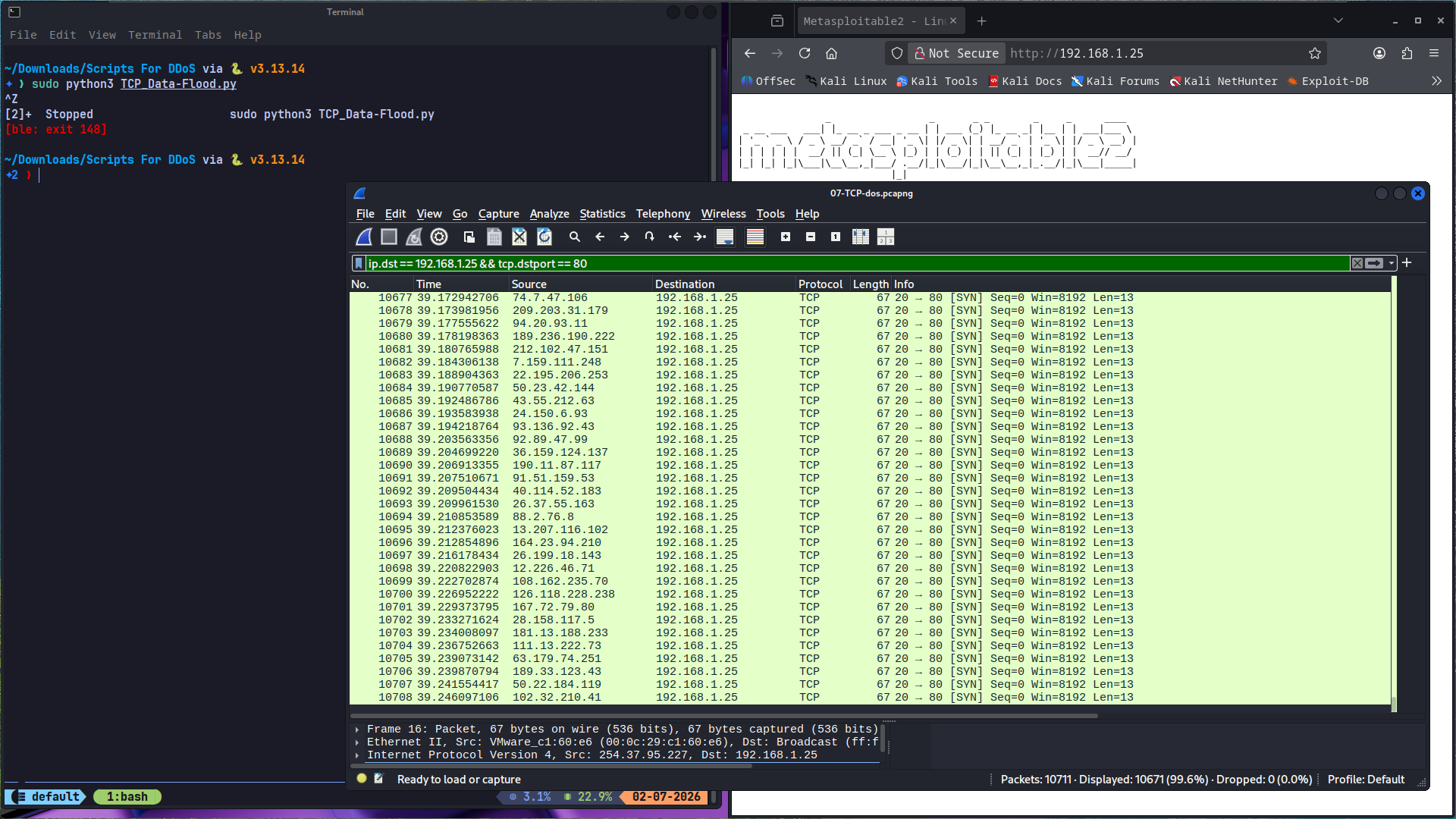Open the Statistics menu
This screenshot has width=1456, height=819.
point(602,214)
